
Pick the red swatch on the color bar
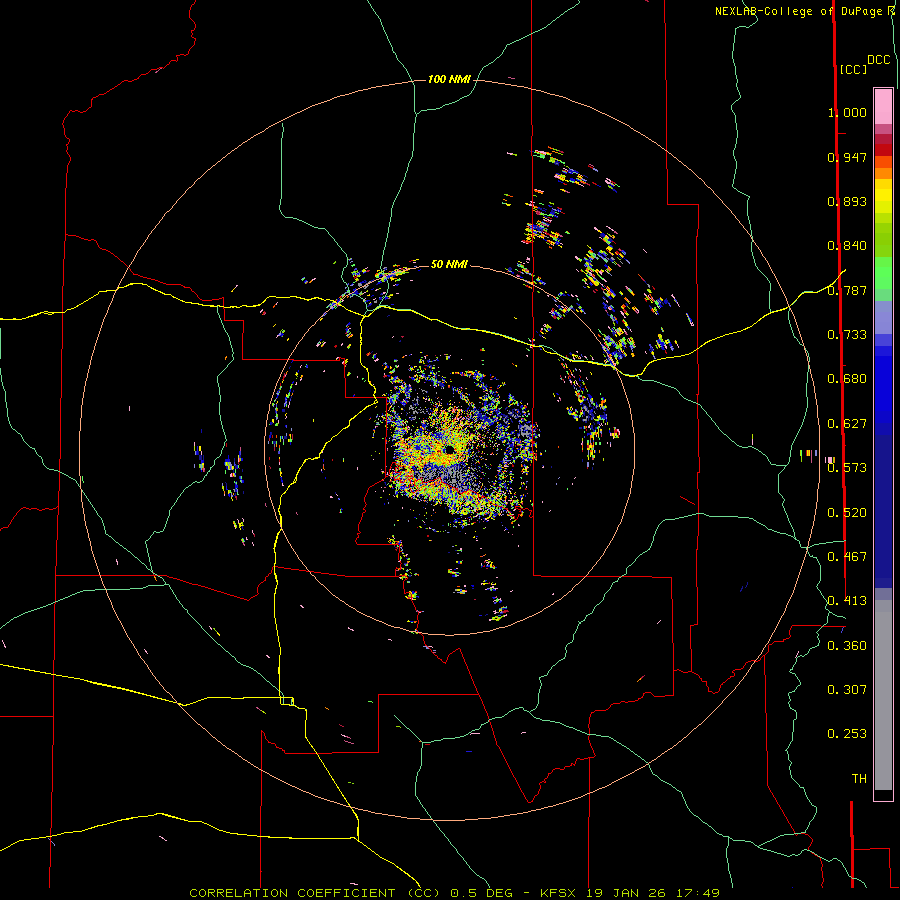click(x=883, y=150)
